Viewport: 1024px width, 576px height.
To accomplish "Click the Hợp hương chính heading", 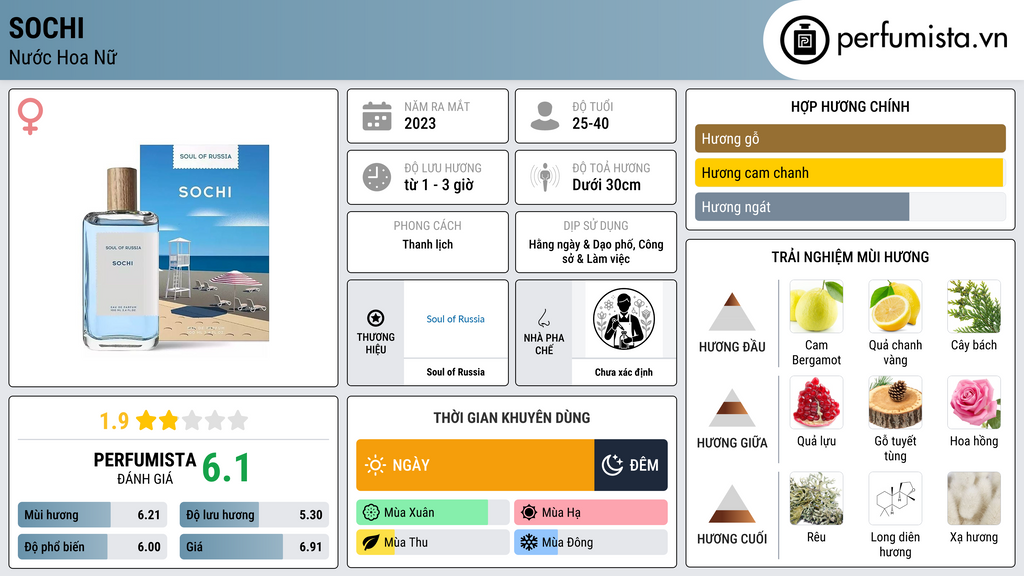I will pos(850,106).
